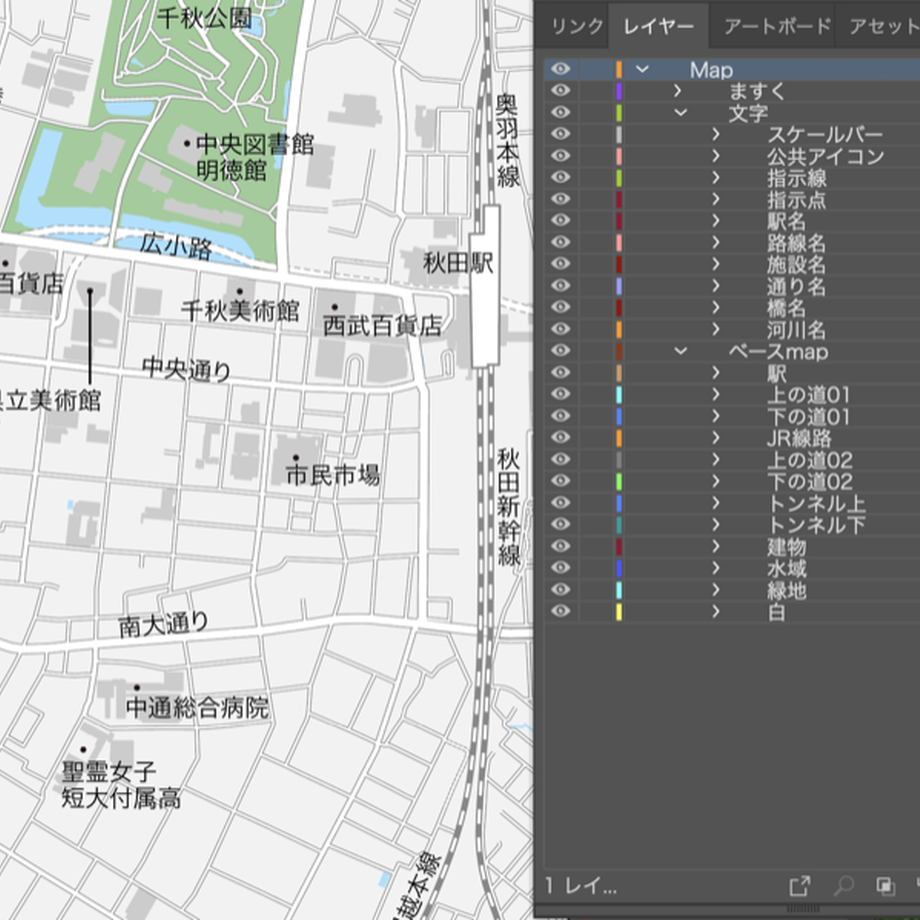This screenshot has width=920, height=920.
Task: Expand the 指示線 layer chevron
Action: (716, 177)
